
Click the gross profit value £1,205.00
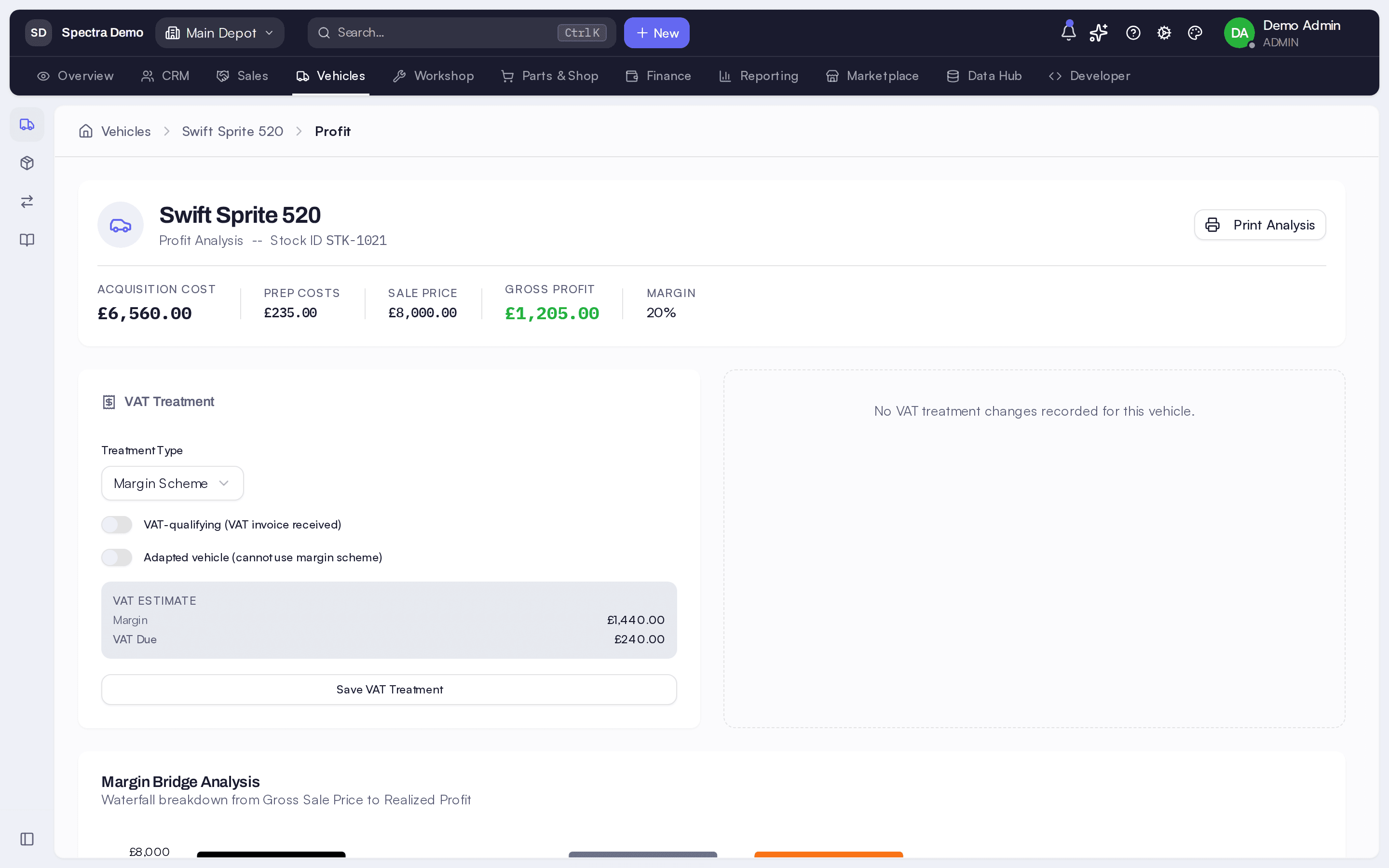click(552, 313)
